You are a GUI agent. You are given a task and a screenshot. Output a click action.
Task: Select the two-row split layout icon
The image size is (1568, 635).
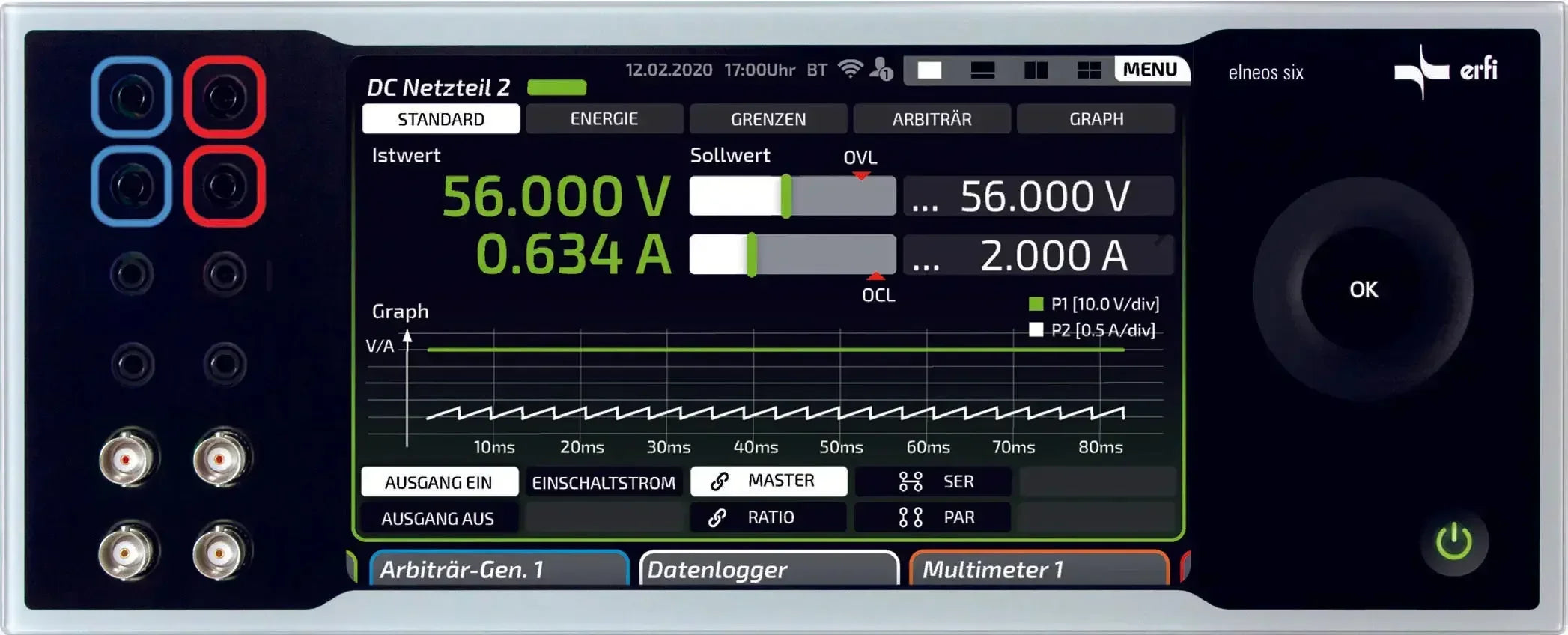point(982,70)
